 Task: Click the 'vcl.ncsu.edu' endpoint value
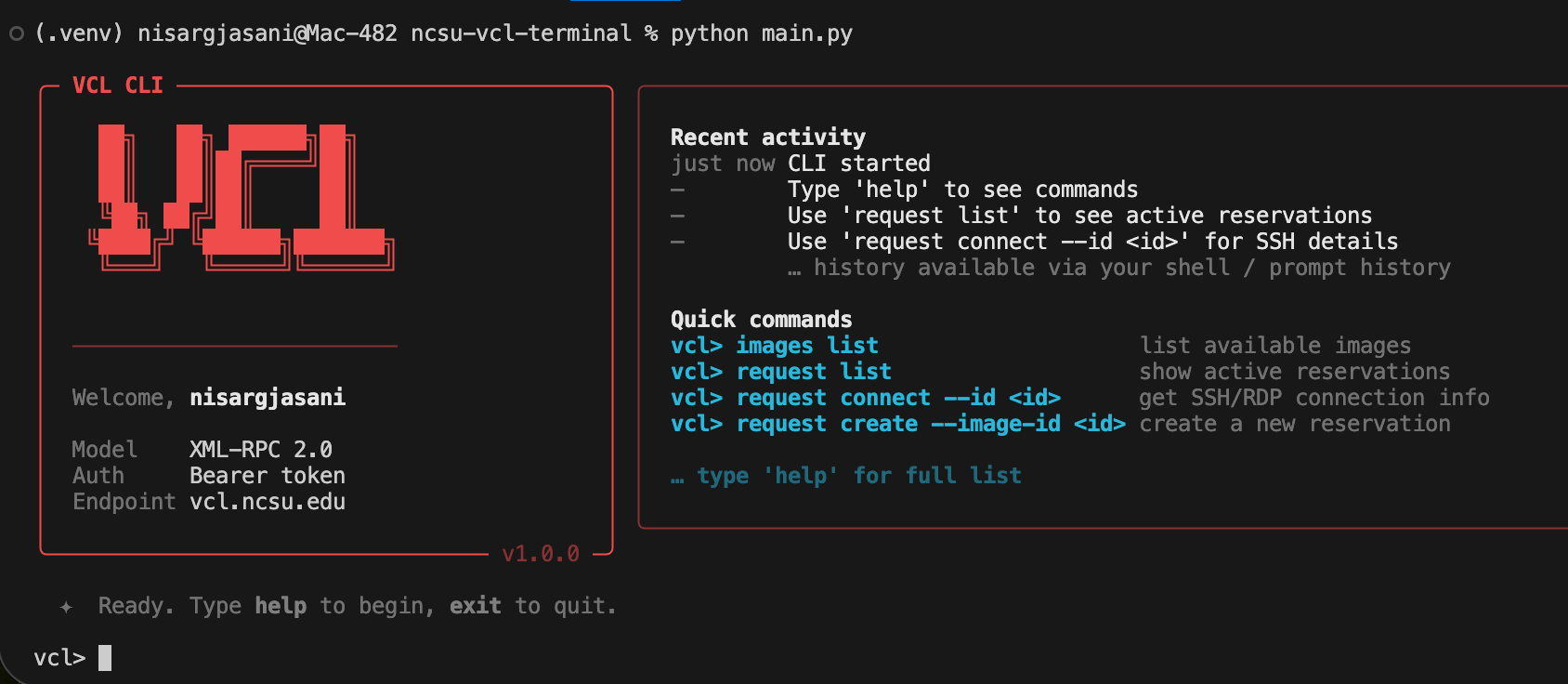268,502
